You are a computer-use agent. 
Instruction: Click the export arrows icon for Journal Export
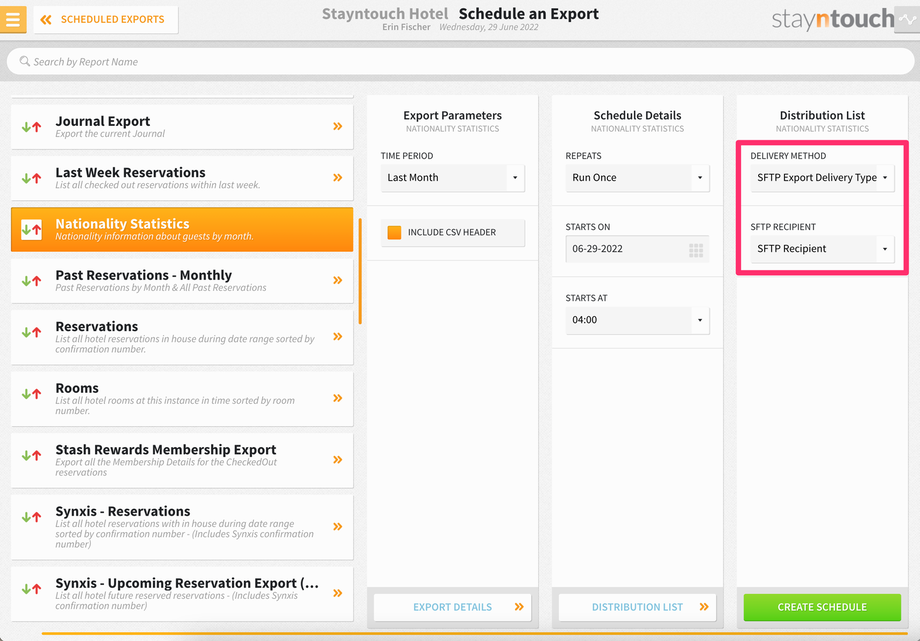(32, 126)
